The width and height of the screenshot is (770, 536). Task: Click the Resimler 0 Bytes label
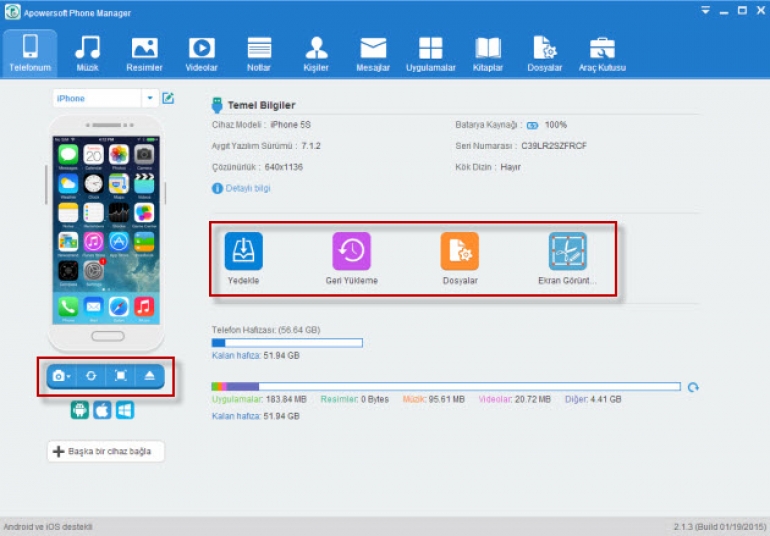[355, 399]
